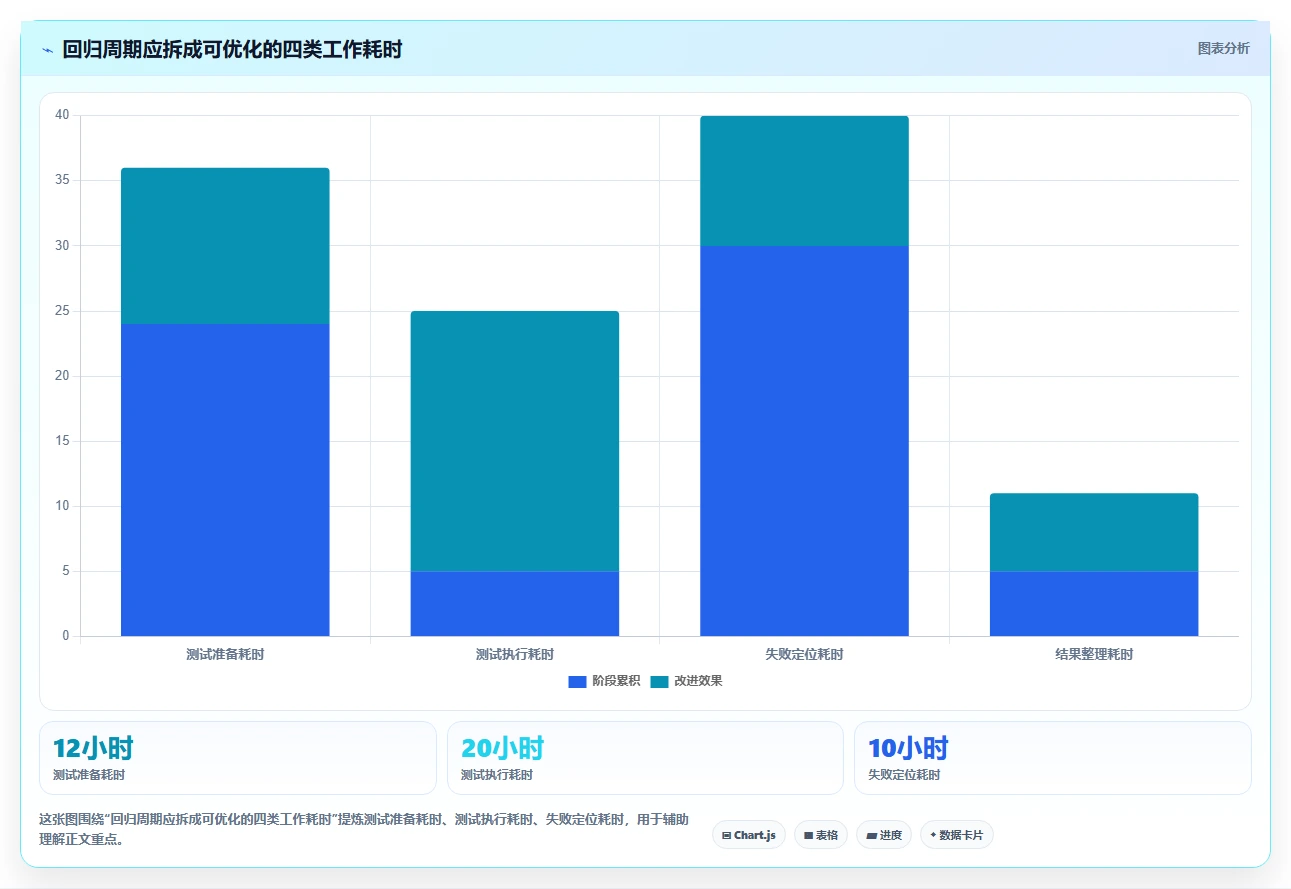
Task: Click the teal 改进效果 legend color box
Action: coord(659,681)
